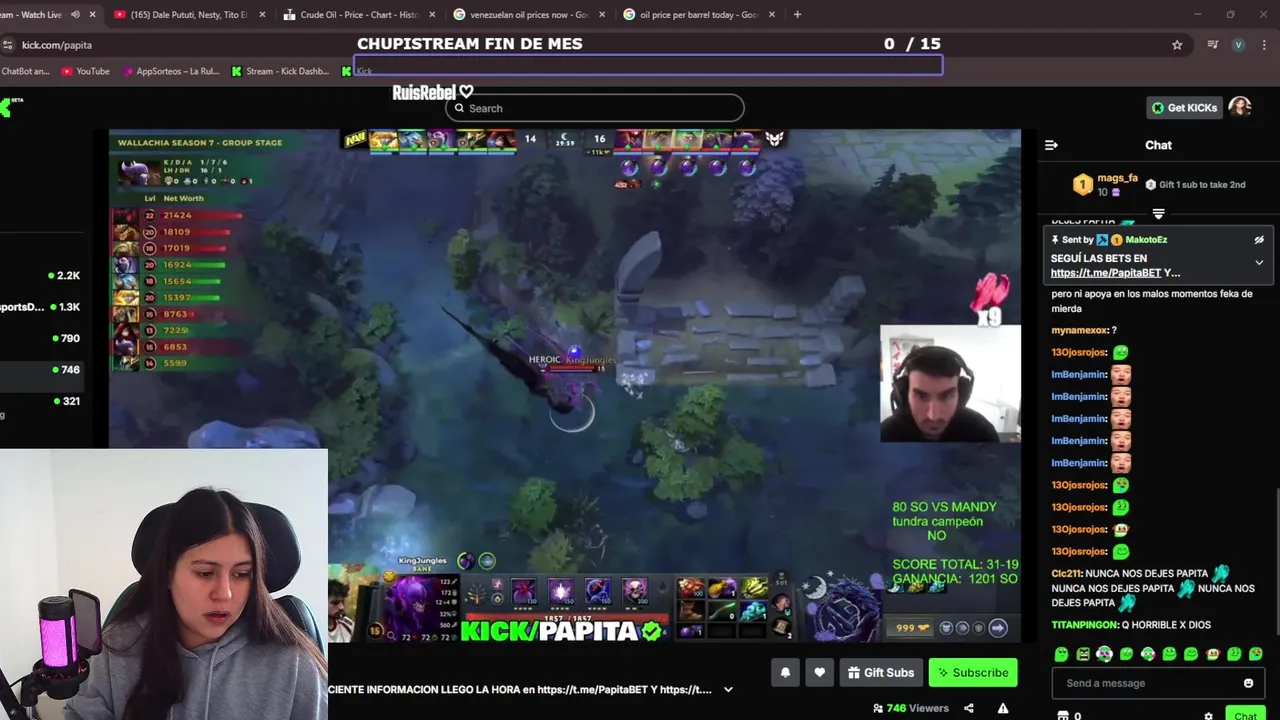Click the last emote in quick bar
The width and height of the screenshot is (1280, 720).
pyautogui.click(x=1256, y=654)
